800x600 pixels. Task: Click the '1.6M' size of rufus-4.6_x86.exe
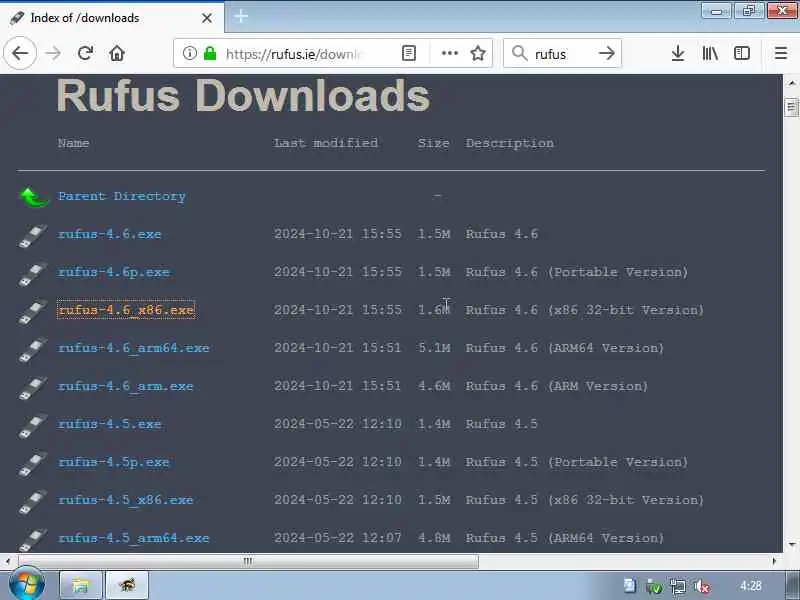pyautogui.click(x=434, y=310)
